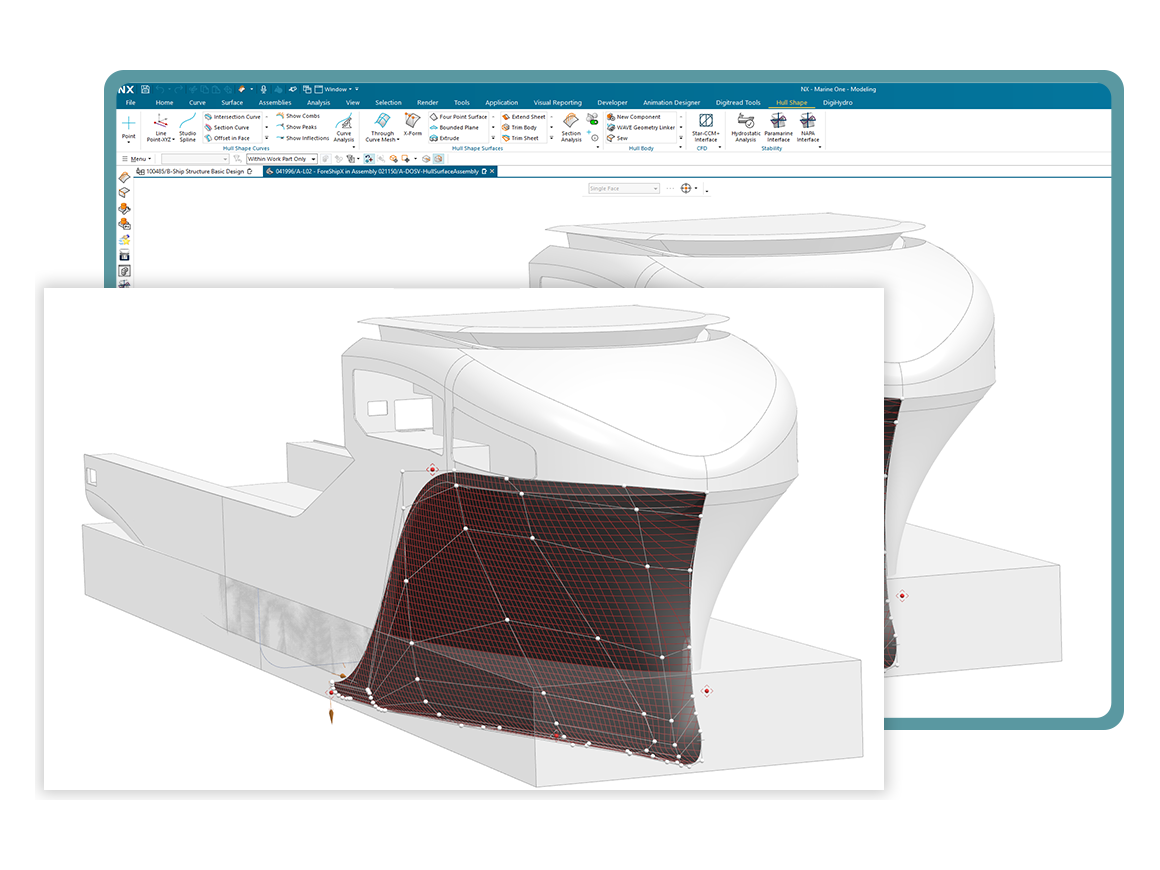
Task: Open the Menu dropdown button
Action: click(137, 159)
